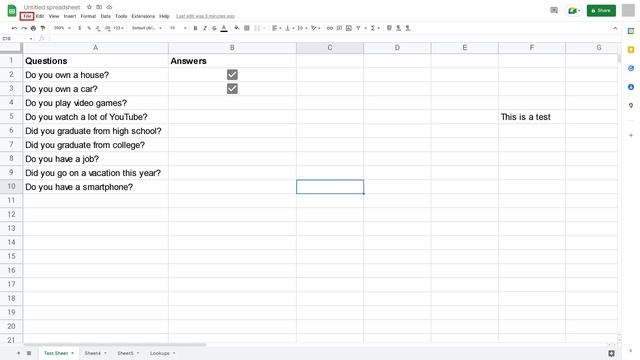Click the Redo arrow icon
640x360 pixels.
click(x=24, y=28)
